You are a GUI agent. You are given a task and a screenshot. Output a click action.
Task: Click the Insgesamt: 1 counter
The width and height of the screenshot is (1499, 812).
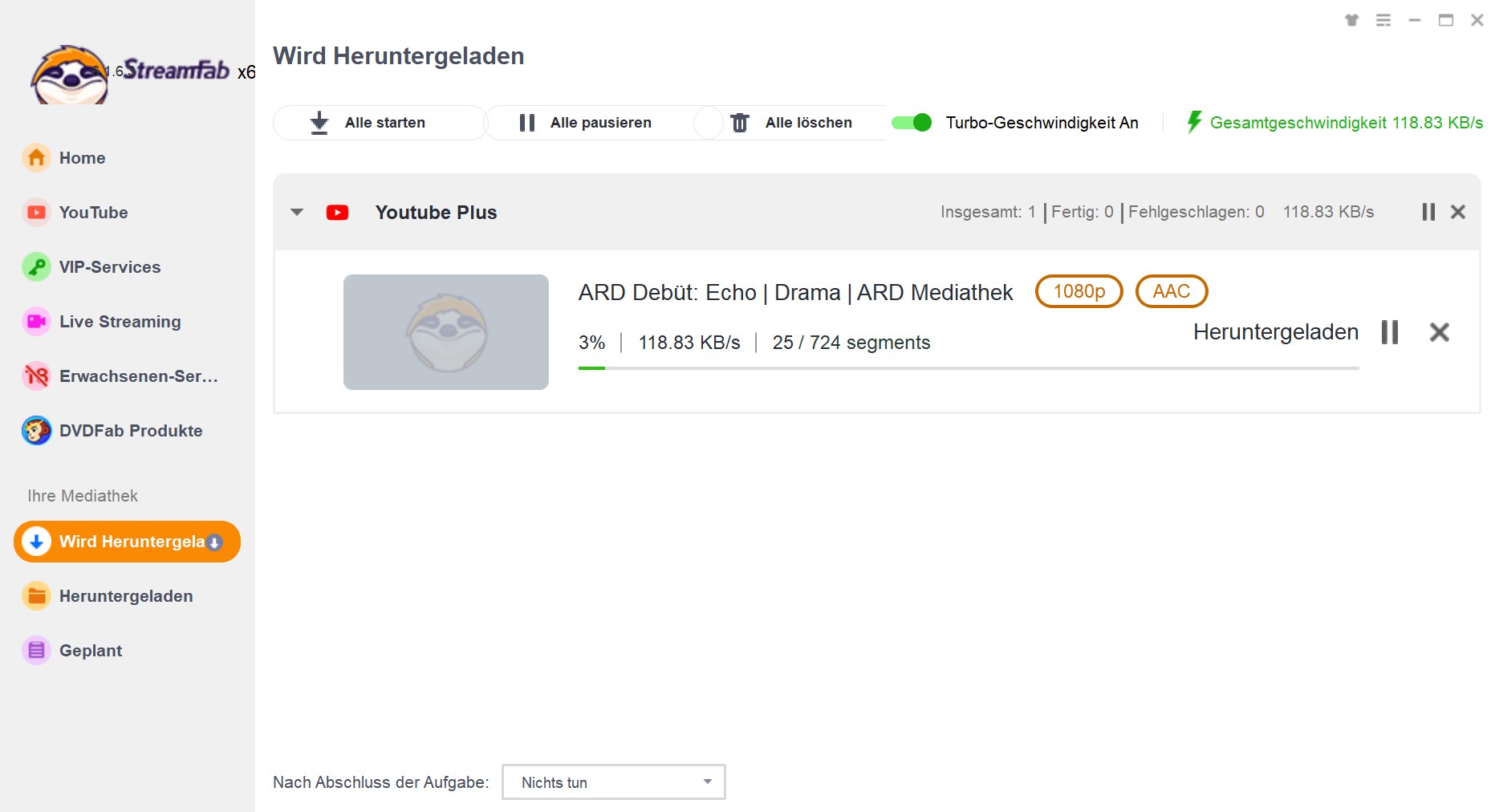coord(988,212)
